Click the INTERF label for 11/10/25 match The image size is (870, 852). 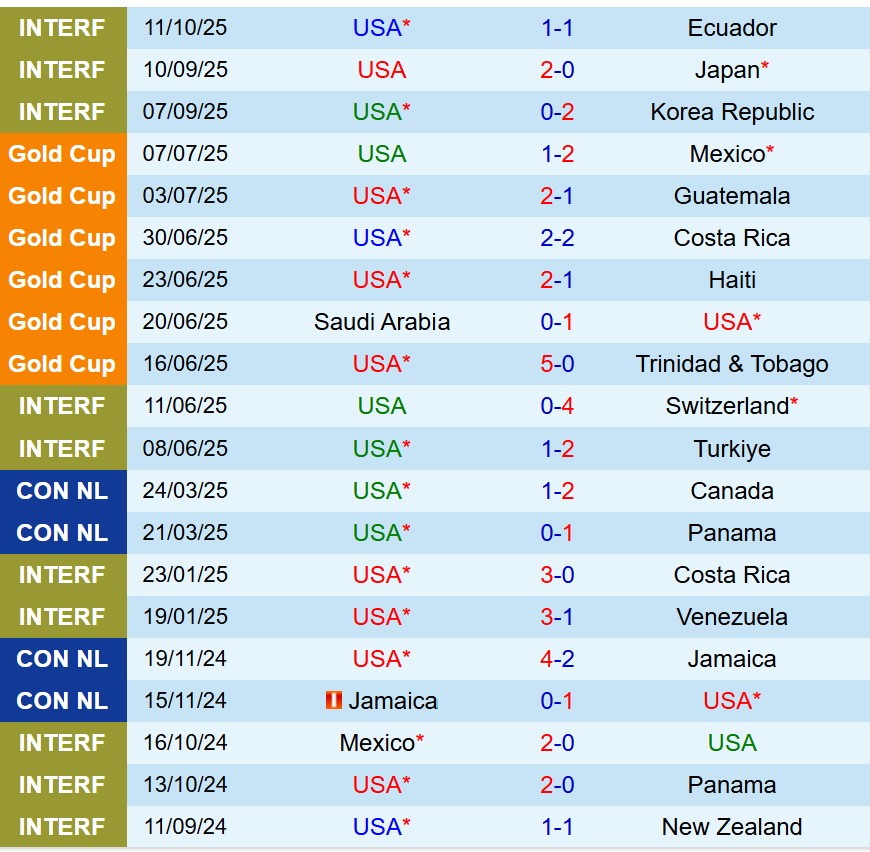tap(62, 28)
